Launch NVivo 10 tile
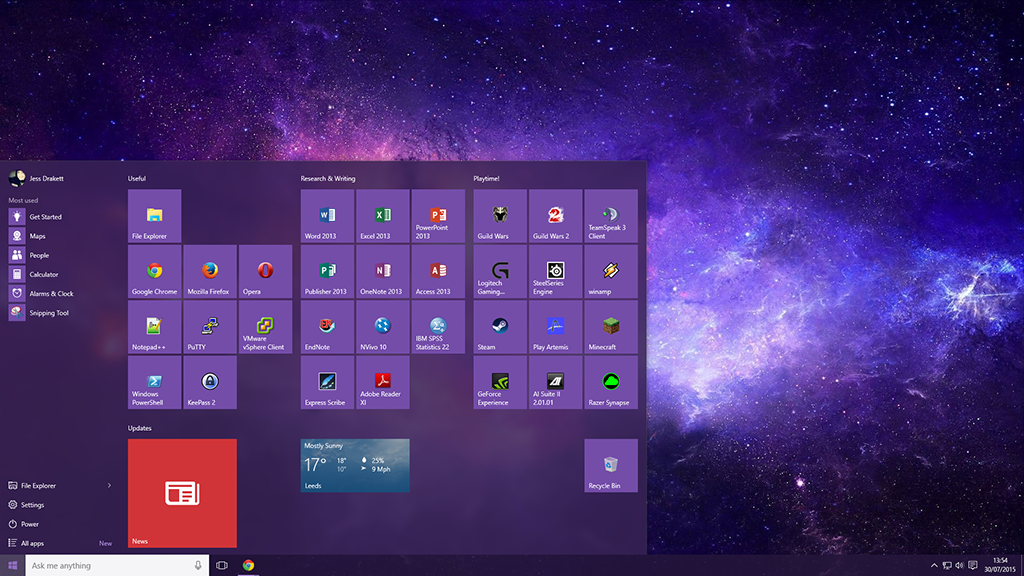The image size is (1024, 576). coord(383,327)
